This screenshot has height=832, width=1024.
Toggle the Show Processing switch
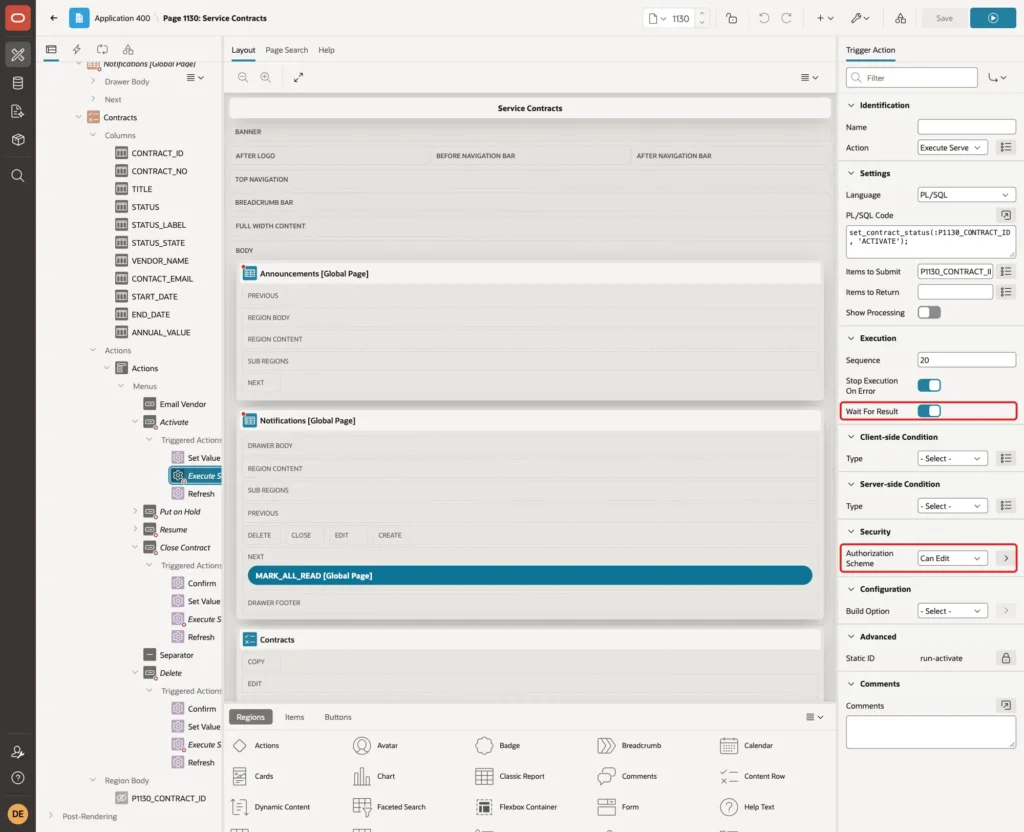tap(929, 313)
